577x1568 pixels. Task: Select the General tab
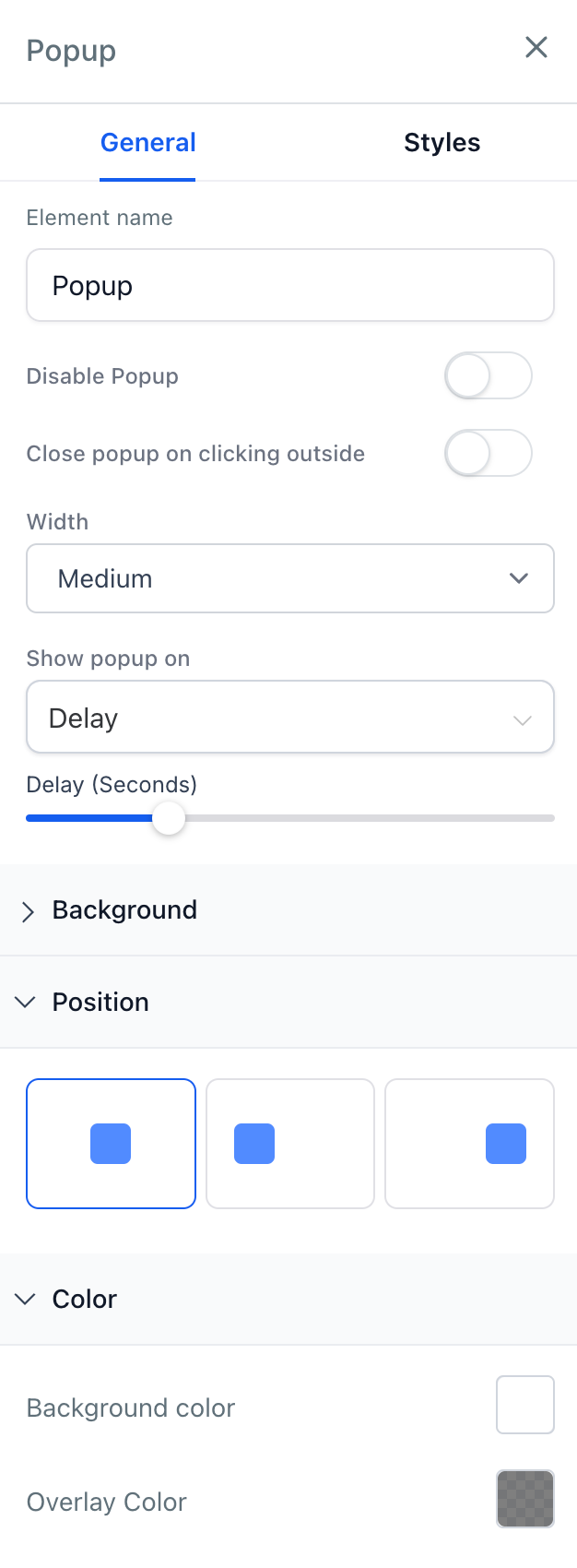click(x=147, y=142)
